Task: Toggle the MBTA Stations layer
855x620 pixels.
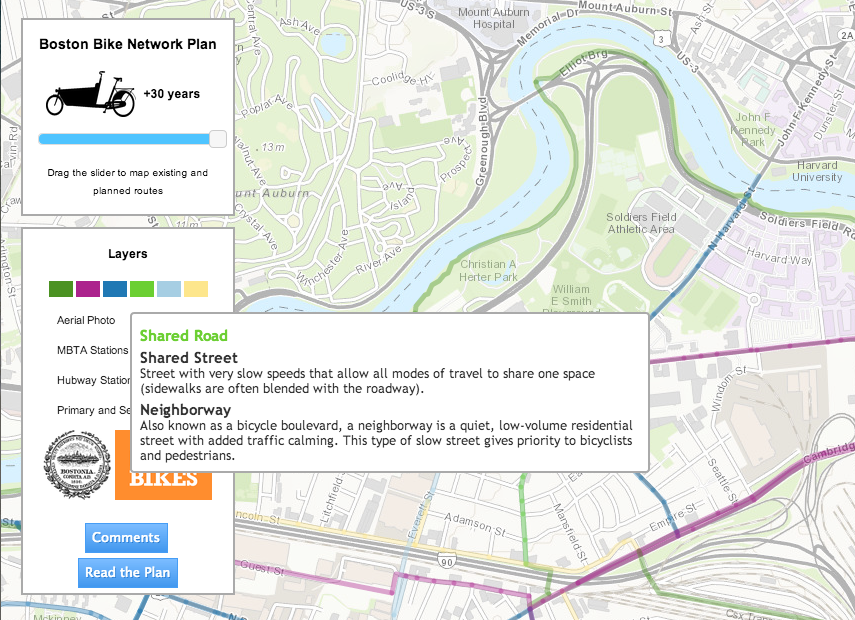Action: coord(93,350)
